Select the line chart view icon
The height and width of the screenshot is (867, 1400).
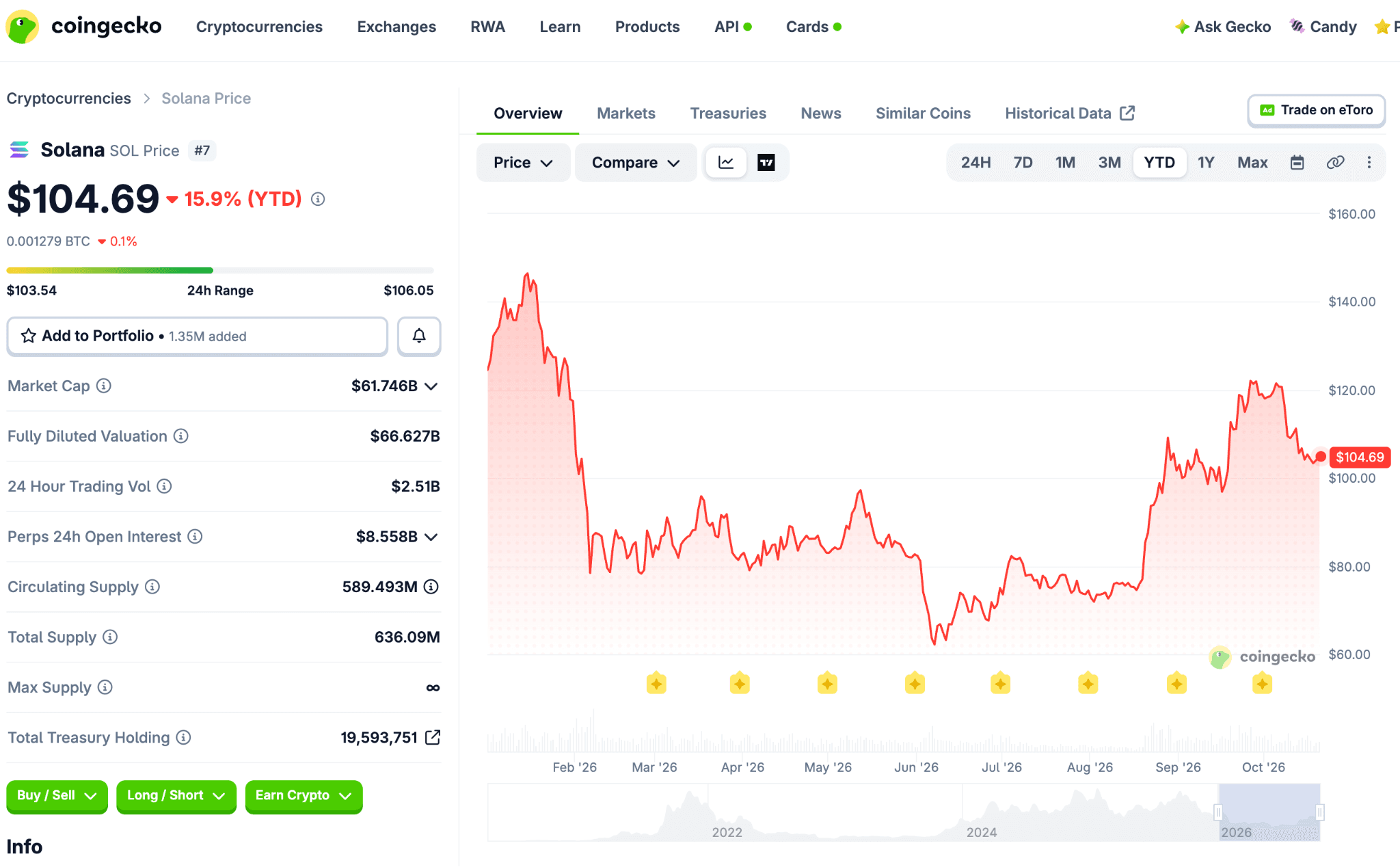(726, 163)
